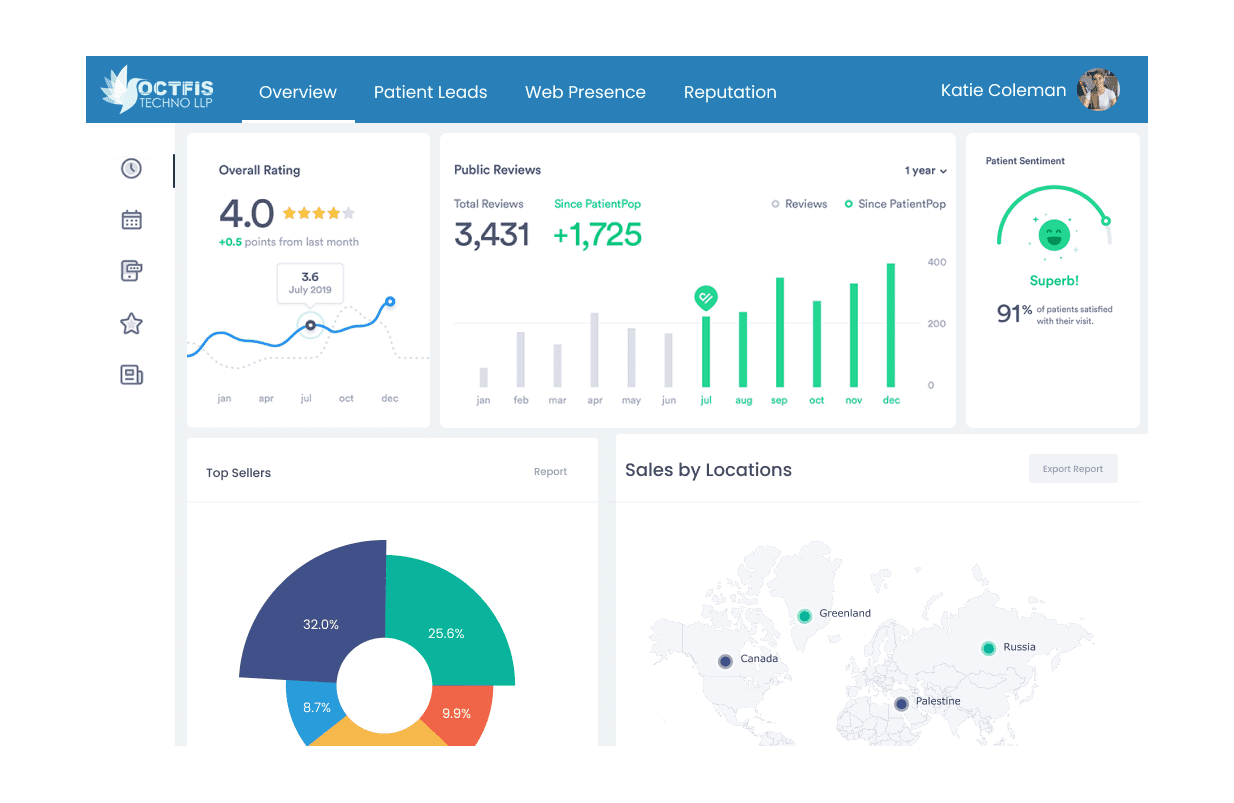
Task: Select the Reviews radio button
Action: click(775, 204)
